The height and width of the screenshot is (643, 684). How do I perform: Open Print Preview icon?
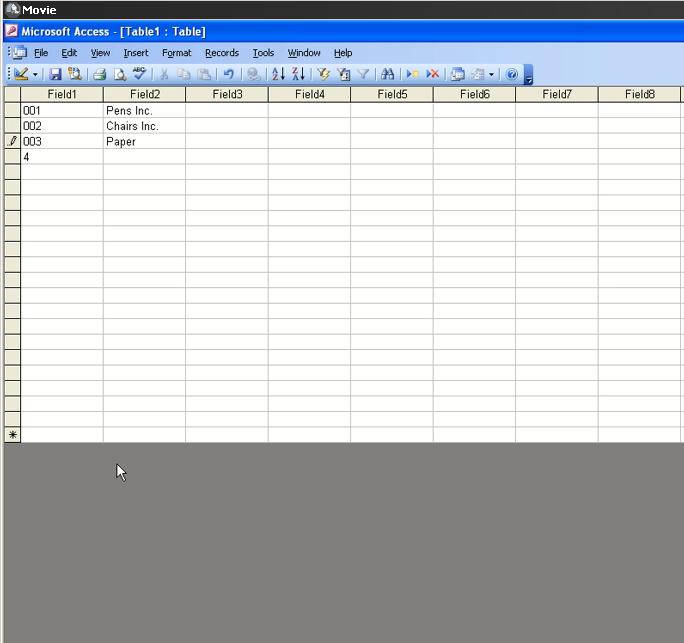click(x=120, y=74)
